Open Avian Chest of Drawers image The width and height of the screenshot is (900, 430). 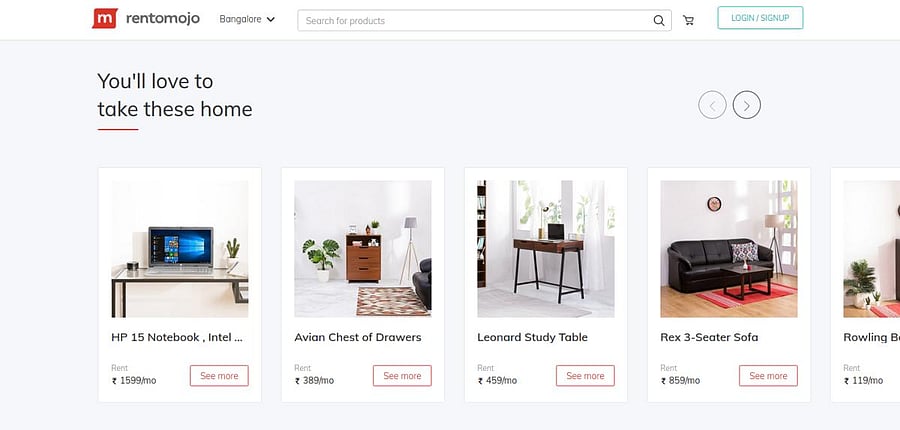point(363,249)
